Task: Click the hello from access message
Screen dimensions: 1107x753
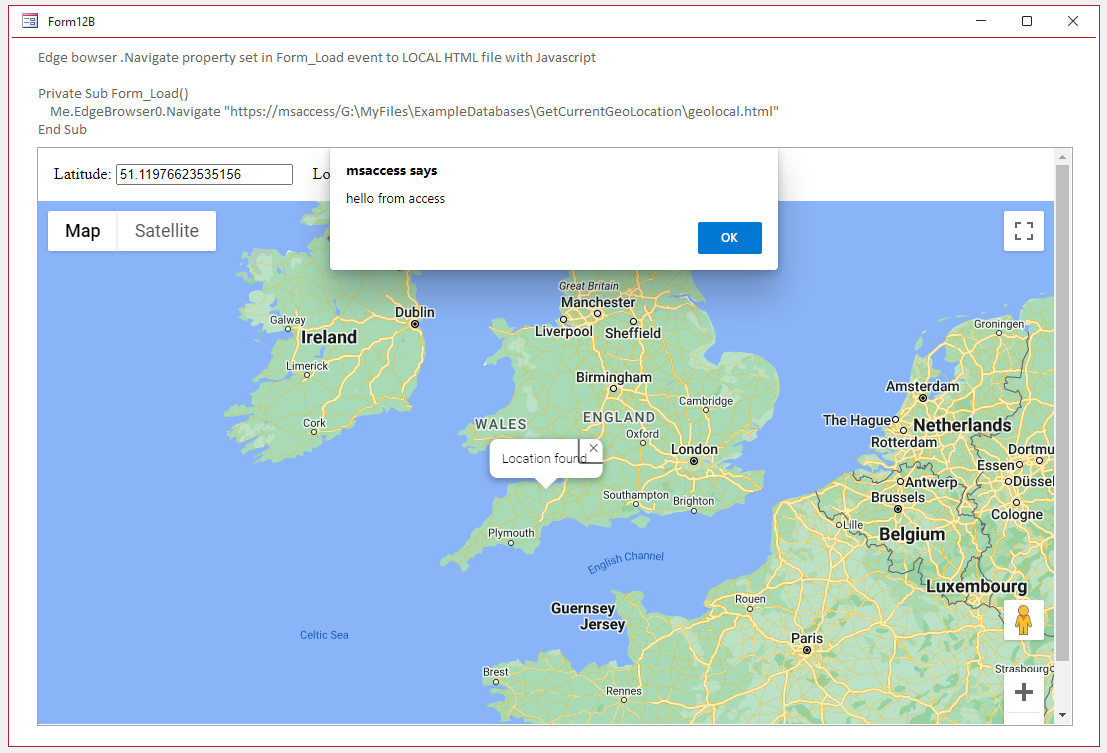Action: 395,199
